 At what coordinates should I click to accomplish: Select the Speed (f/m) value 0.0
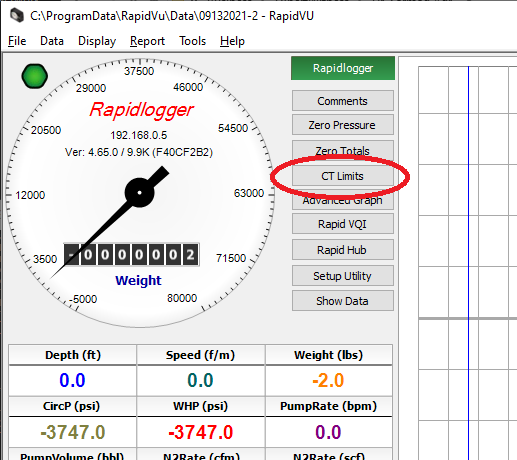pyautogui.click(x=200, y=380)
